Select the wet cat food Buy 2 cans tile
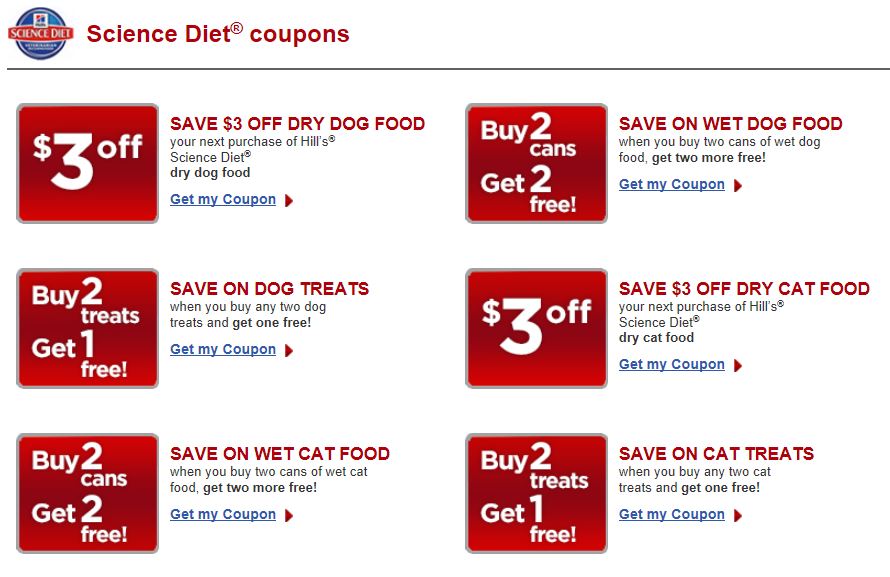 coord(87,494)
